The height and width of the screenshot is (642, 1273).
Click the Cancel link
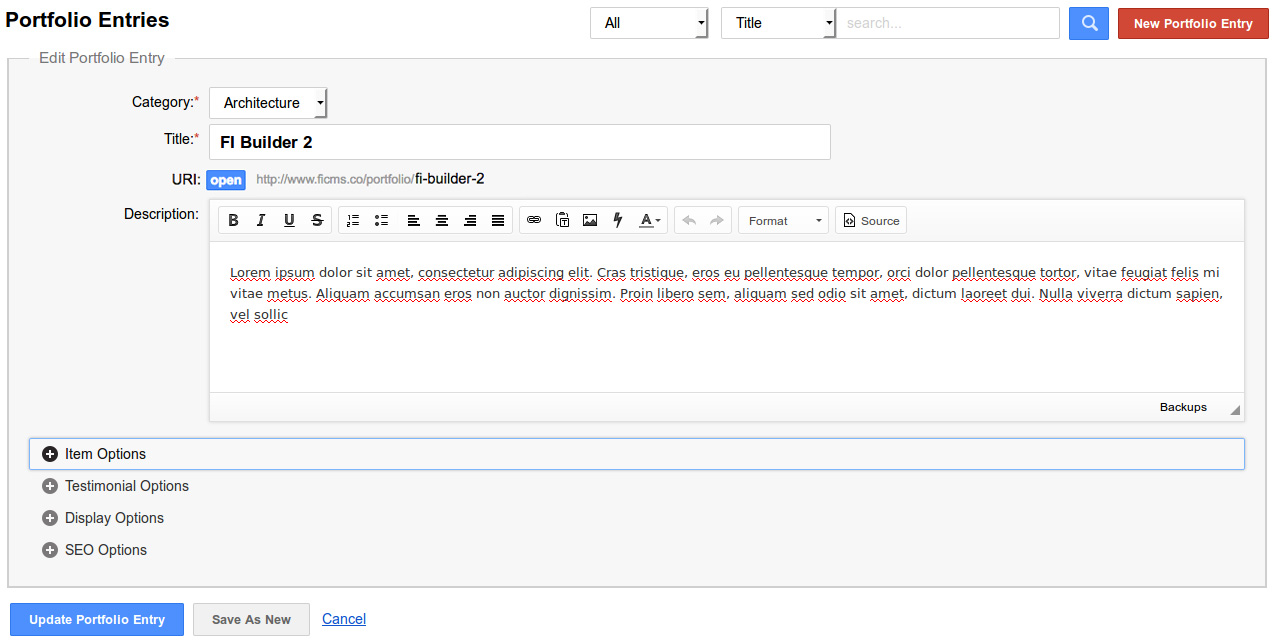(x=344, y=620)
